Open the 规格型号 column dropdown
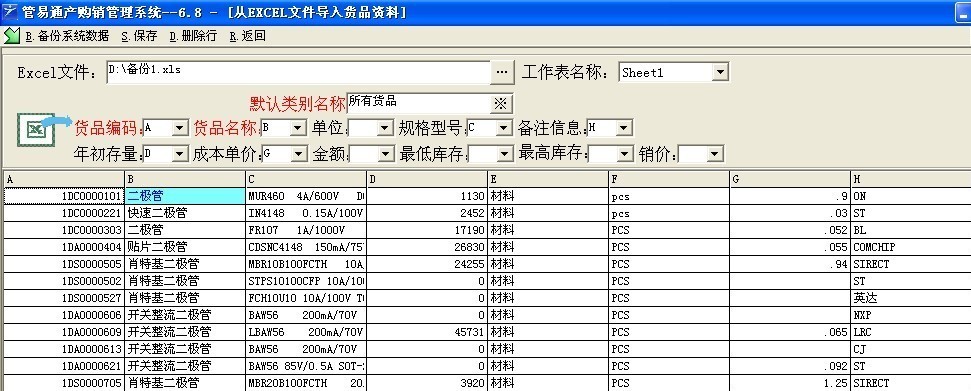 pos(505,128)
